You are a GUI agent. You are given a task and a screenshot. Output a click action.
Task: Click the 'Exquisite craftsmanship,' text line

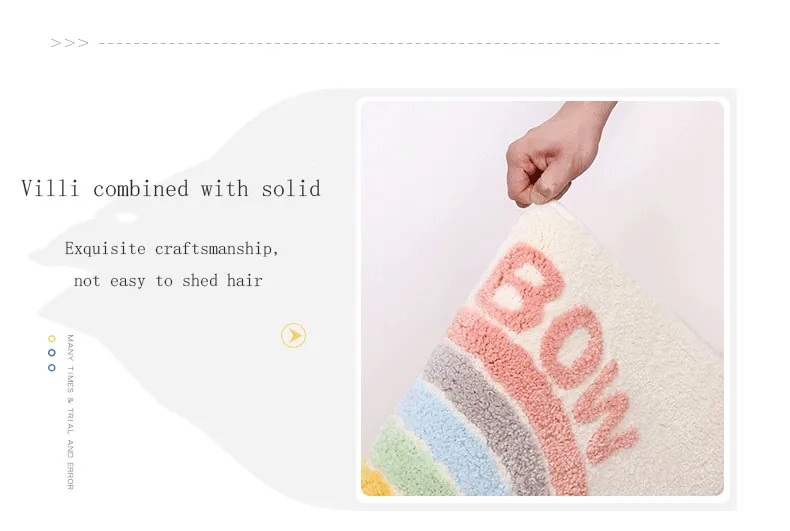click(x=171, y=249)
